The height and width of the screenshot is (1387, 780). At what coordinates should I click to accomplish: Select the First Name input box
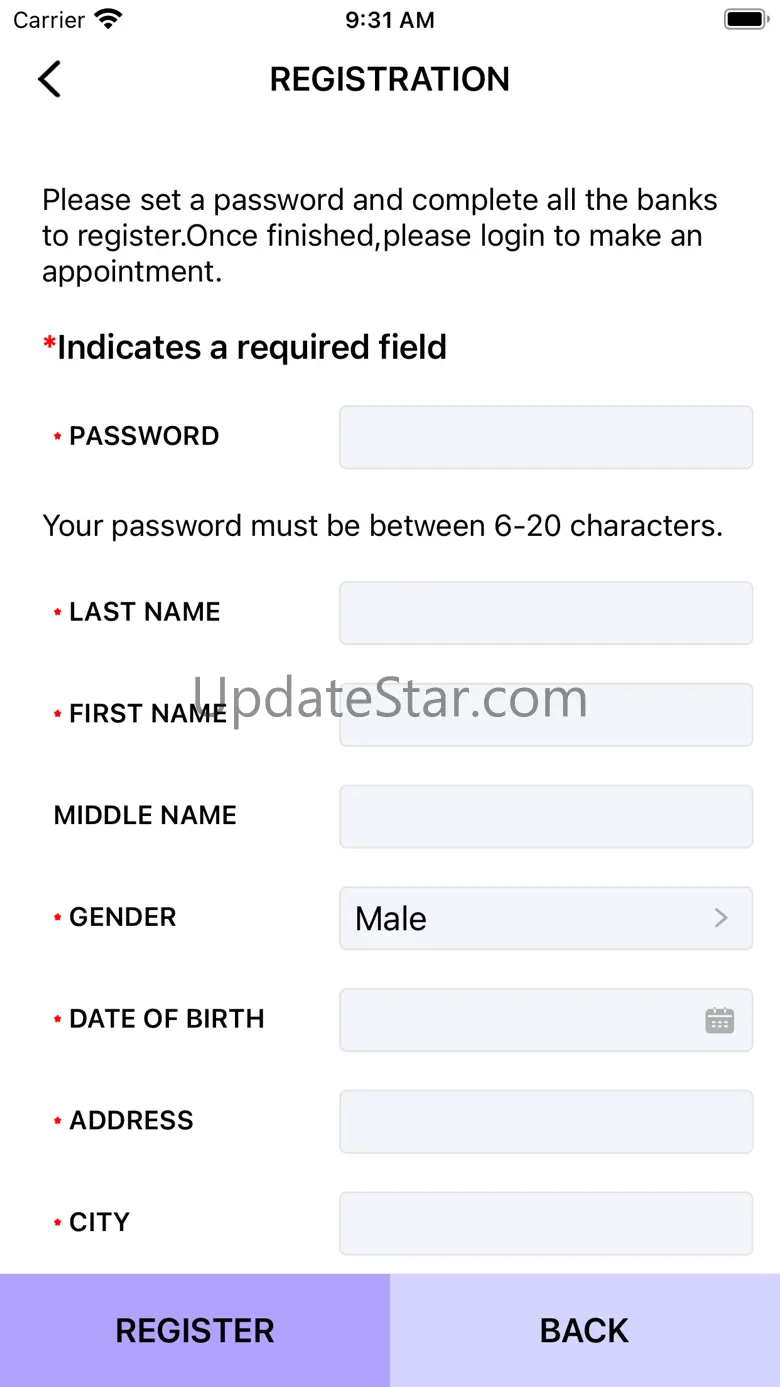coord(545,715)
